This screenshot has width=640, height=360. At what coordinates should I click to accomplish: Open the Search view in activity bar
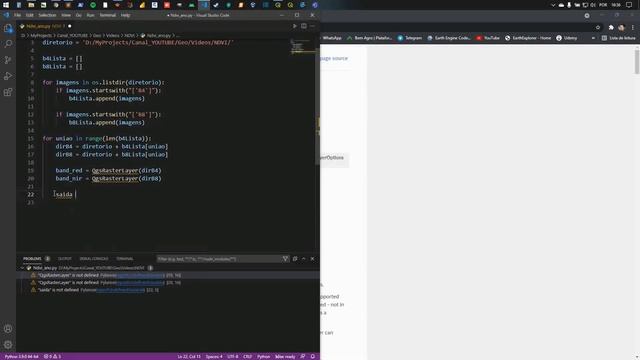click(8, 44)
